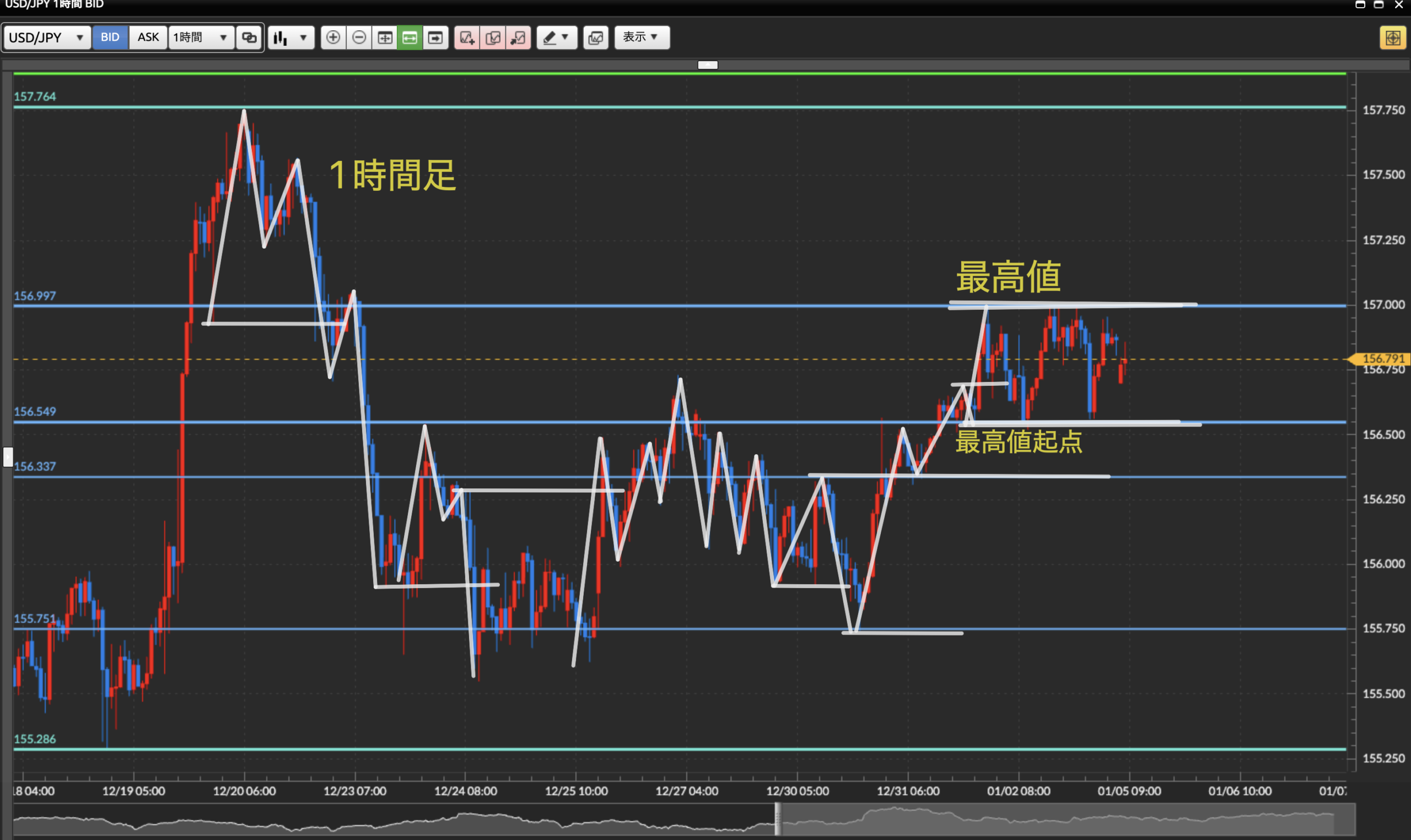Screen dimensions: 1411x840
Task: Open the USD/JPY currency pair dropdown
Action: click(46, 37)
